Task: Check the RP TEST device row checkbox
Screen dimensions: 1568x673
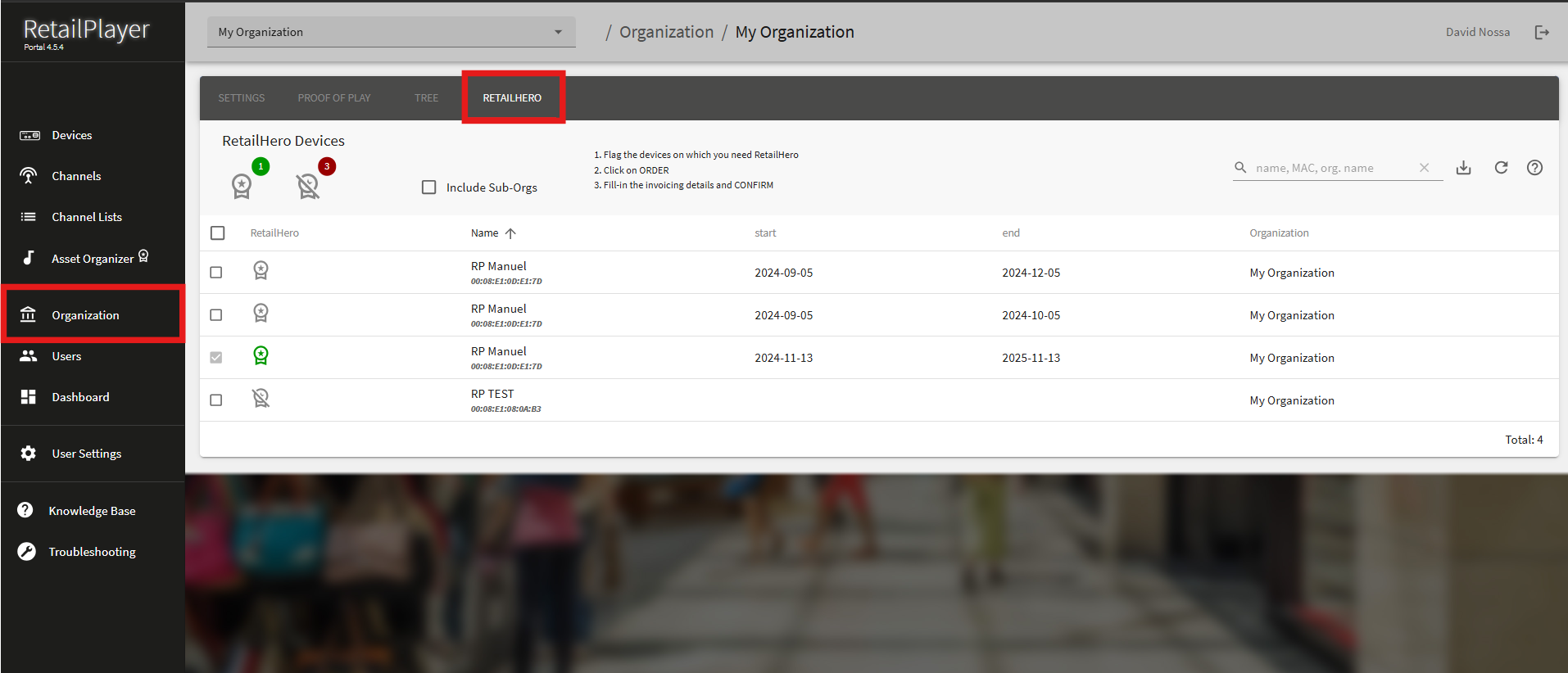Action: [x=216, y=400]
